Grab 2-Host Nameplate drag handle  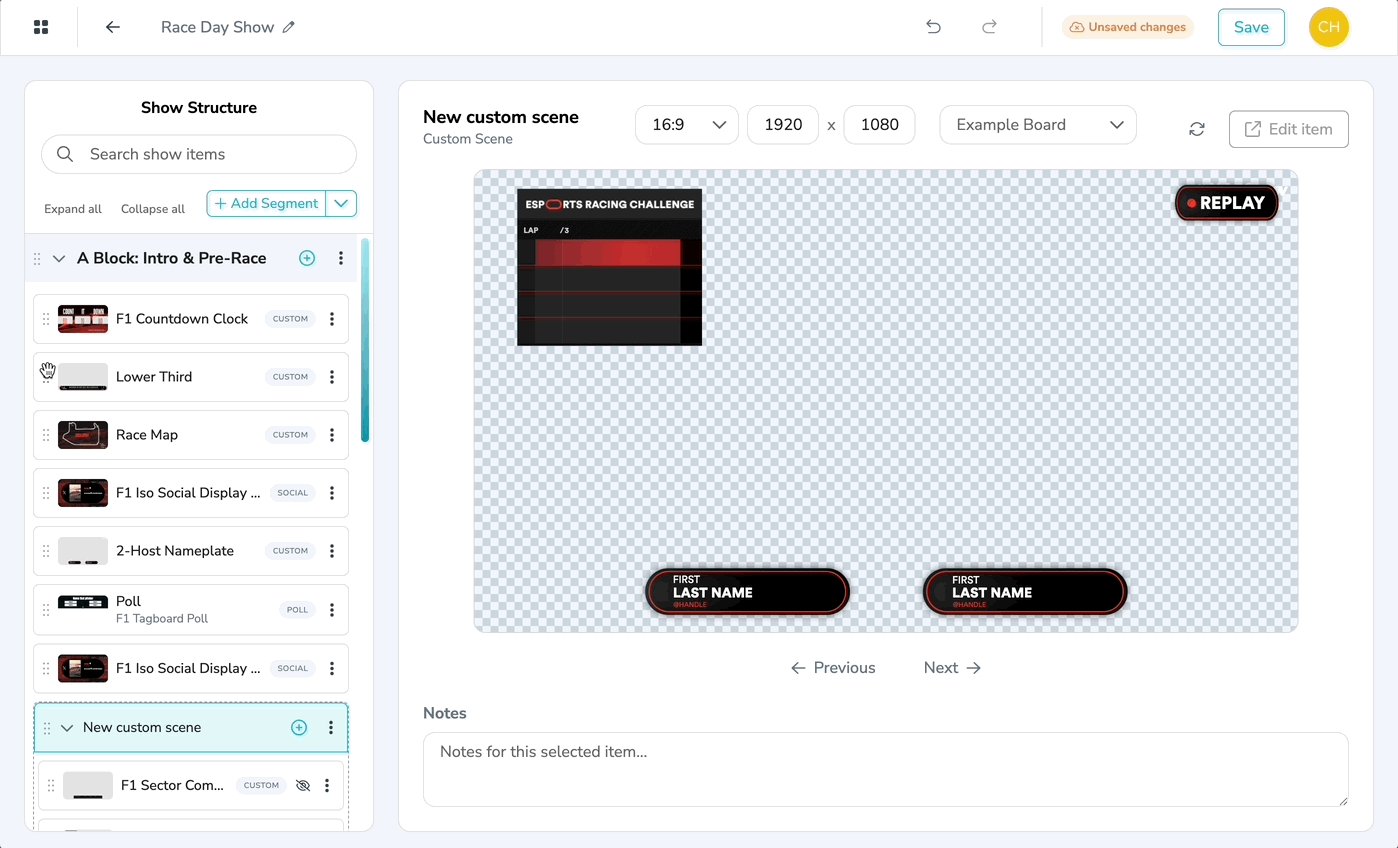(x=46, y=551)
